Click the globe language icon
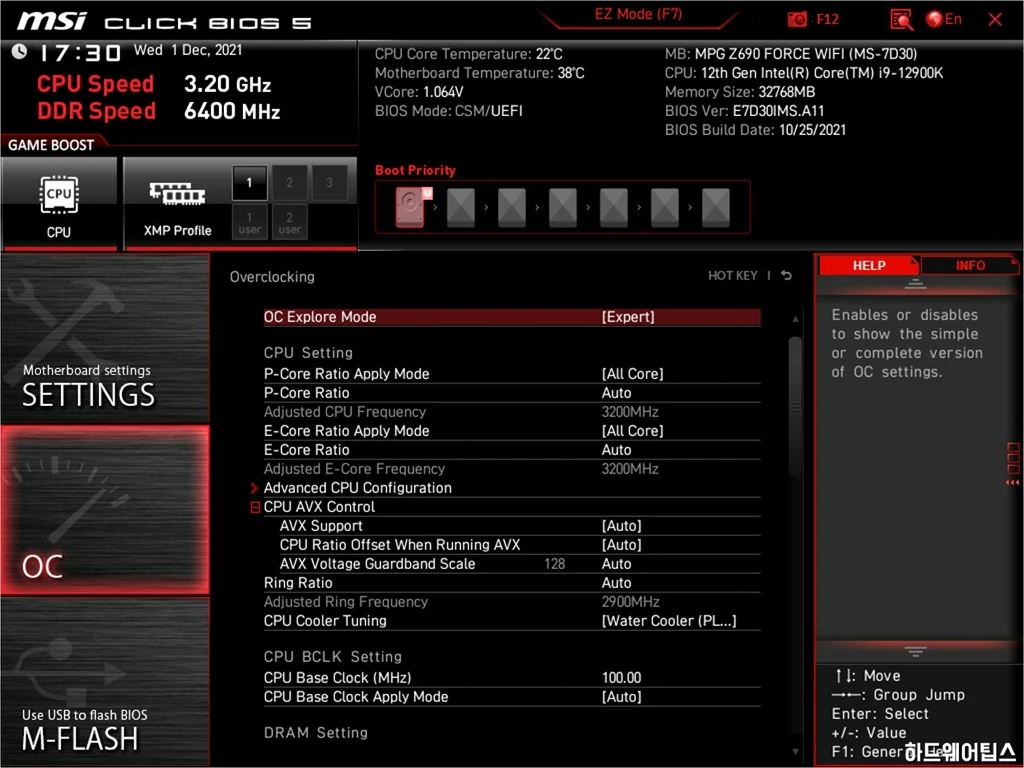Image resolution: width=1024 pixels, height=768 pixels. pyautogui.click(x=935, y=19)
